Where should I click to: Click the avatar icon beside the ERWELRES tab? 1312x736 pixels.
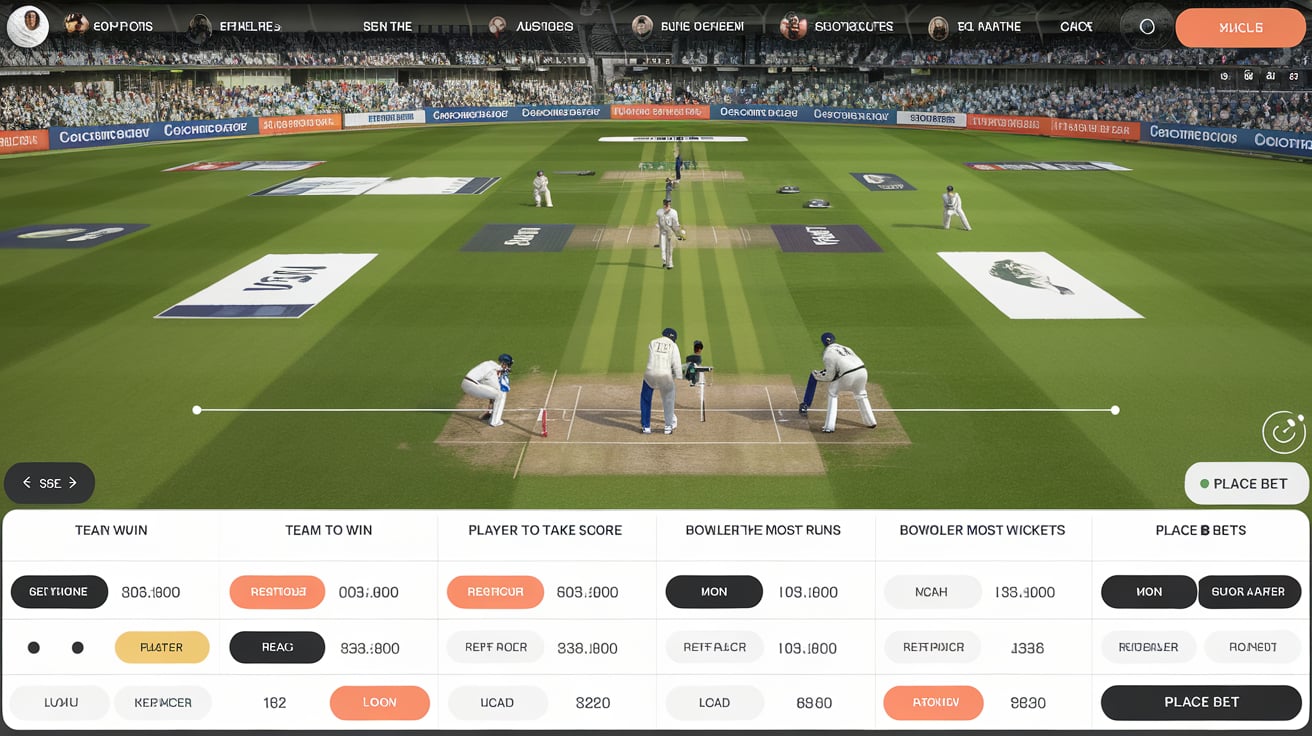200,26
